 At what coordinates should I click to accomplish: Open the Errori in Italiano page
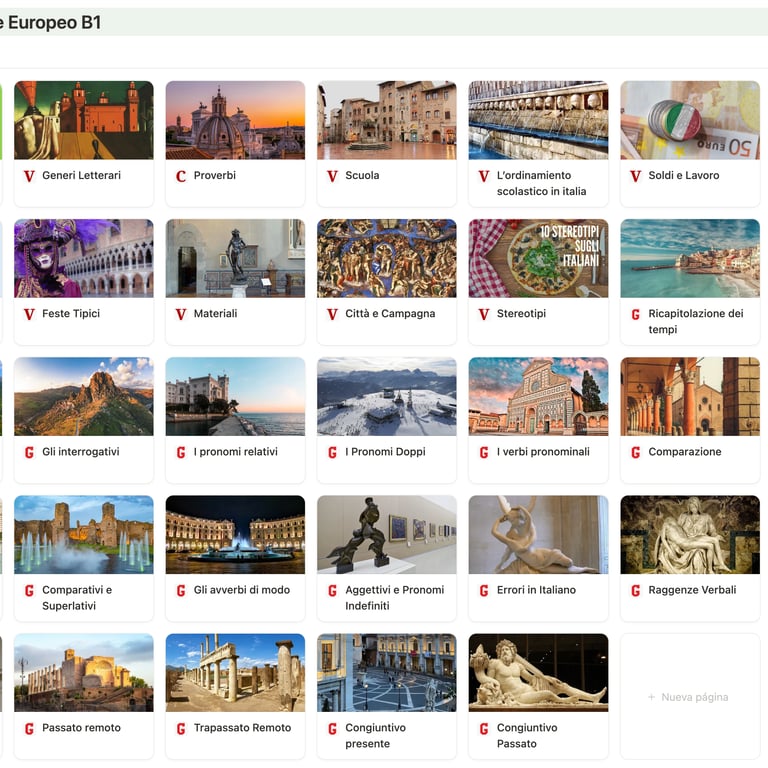pos(536,590)
